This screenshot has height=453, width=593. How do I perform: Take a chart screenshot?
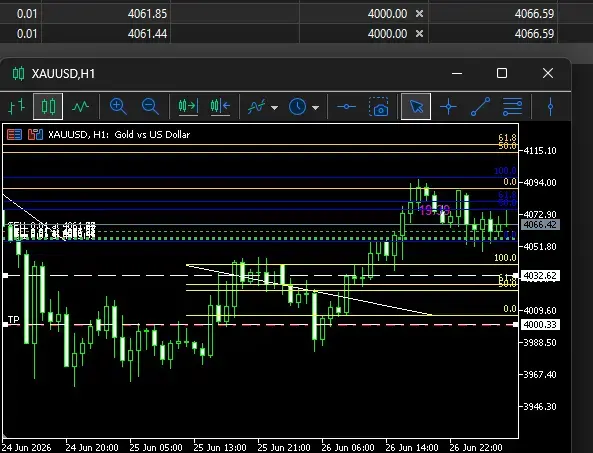tap(379, 107)
